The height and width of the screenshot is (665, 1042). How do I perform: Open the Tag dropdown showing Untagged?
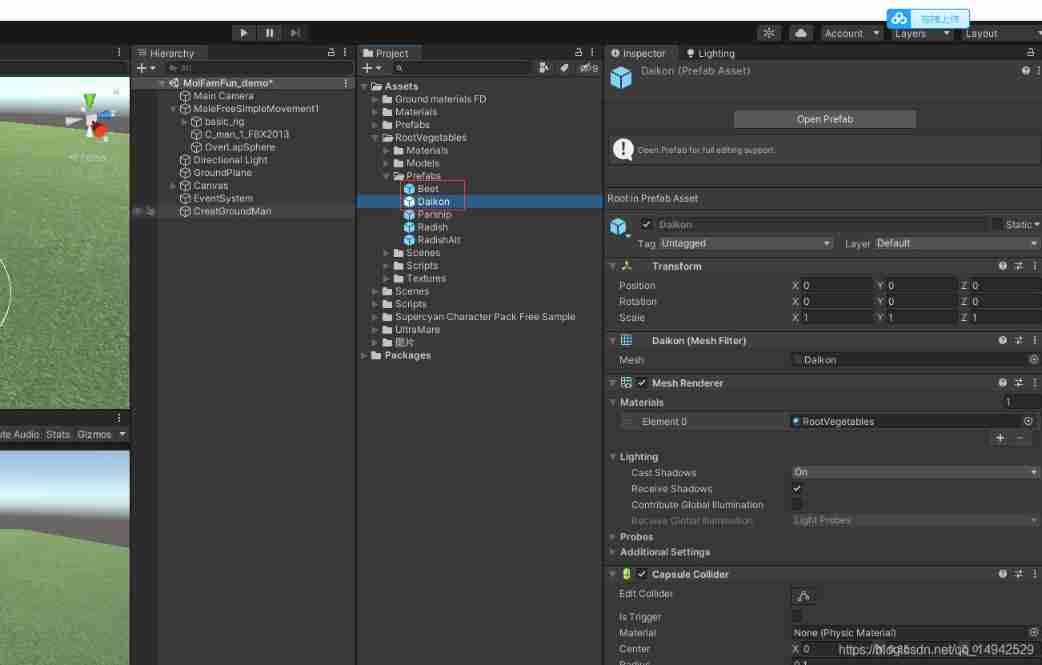point(746,244)
